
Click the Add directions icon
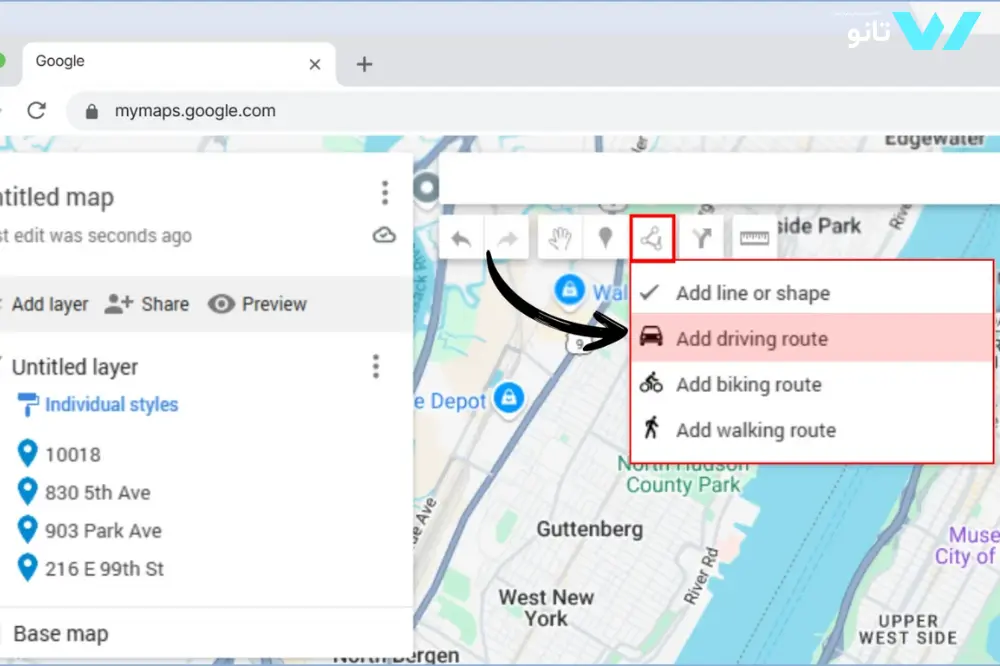702,238
